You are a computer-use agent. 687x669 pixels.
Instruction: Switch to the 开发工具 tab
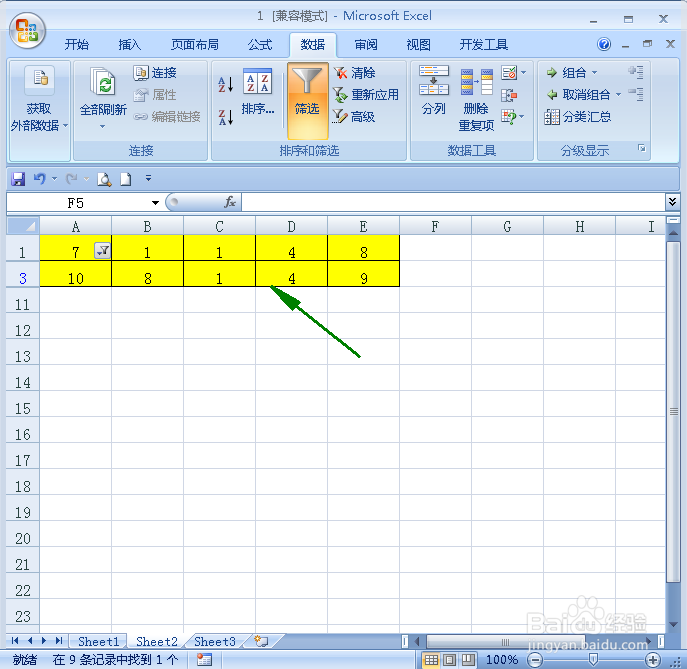(x=484, y=45)
